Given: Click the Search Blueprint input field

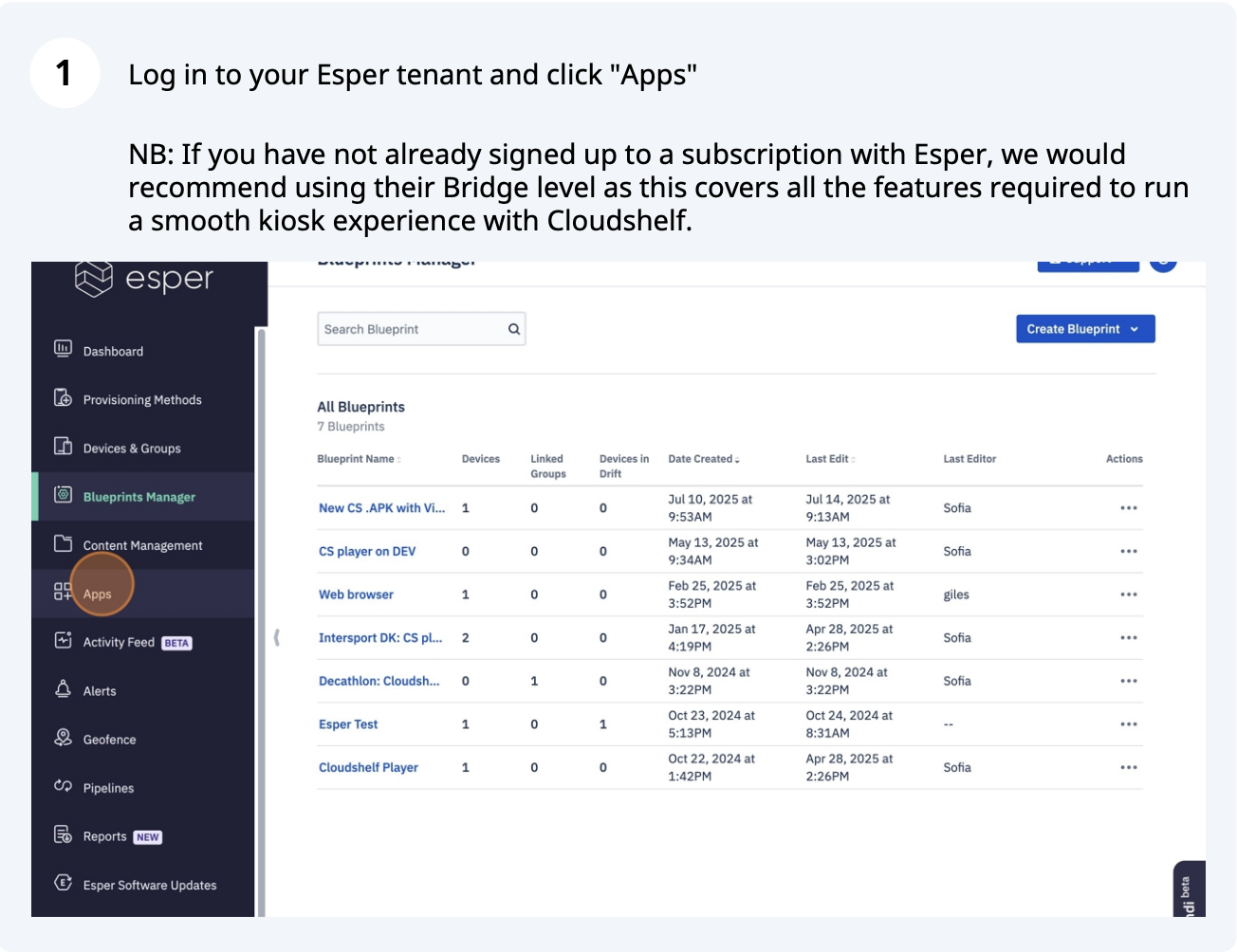Looking at the screenshot, I should tap(413, 329).
